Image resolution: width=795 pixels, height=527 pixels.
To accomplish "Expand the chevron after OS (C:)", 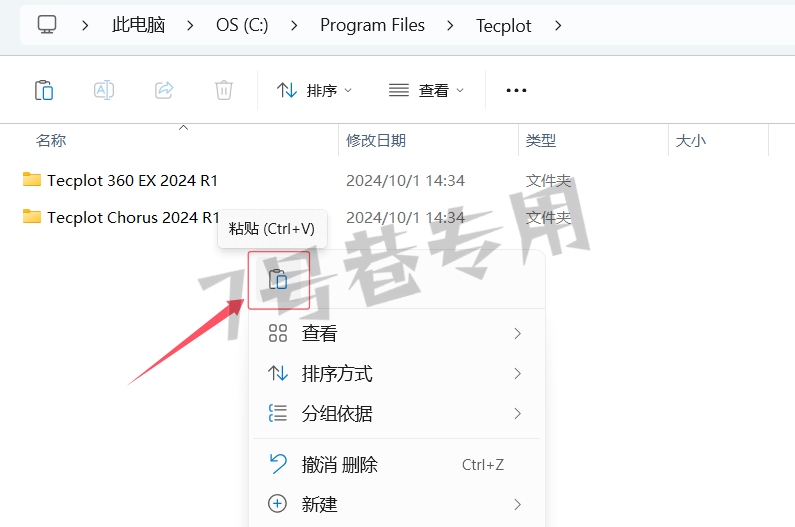I will [x=294, y=25].
